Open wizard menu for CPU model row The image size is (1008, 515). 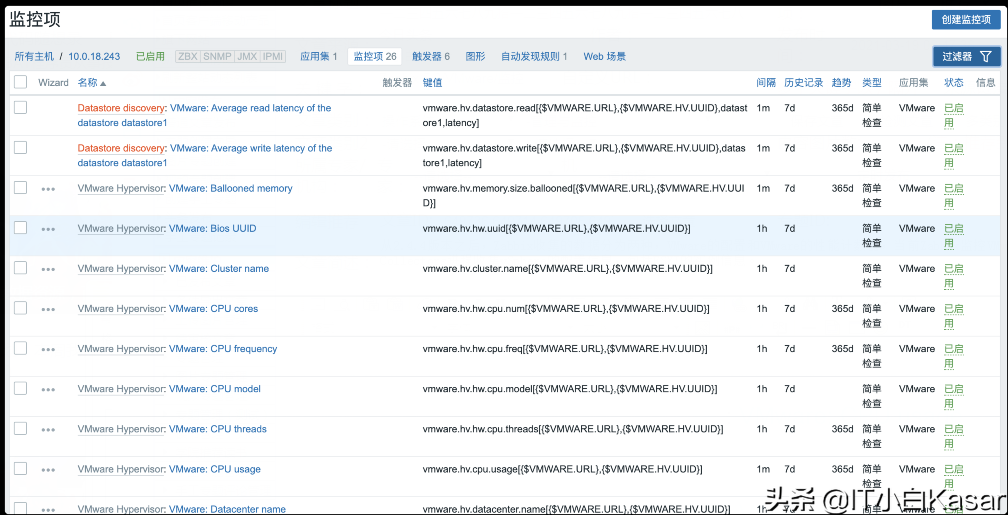pyautogui.click(x=48, y=390)
